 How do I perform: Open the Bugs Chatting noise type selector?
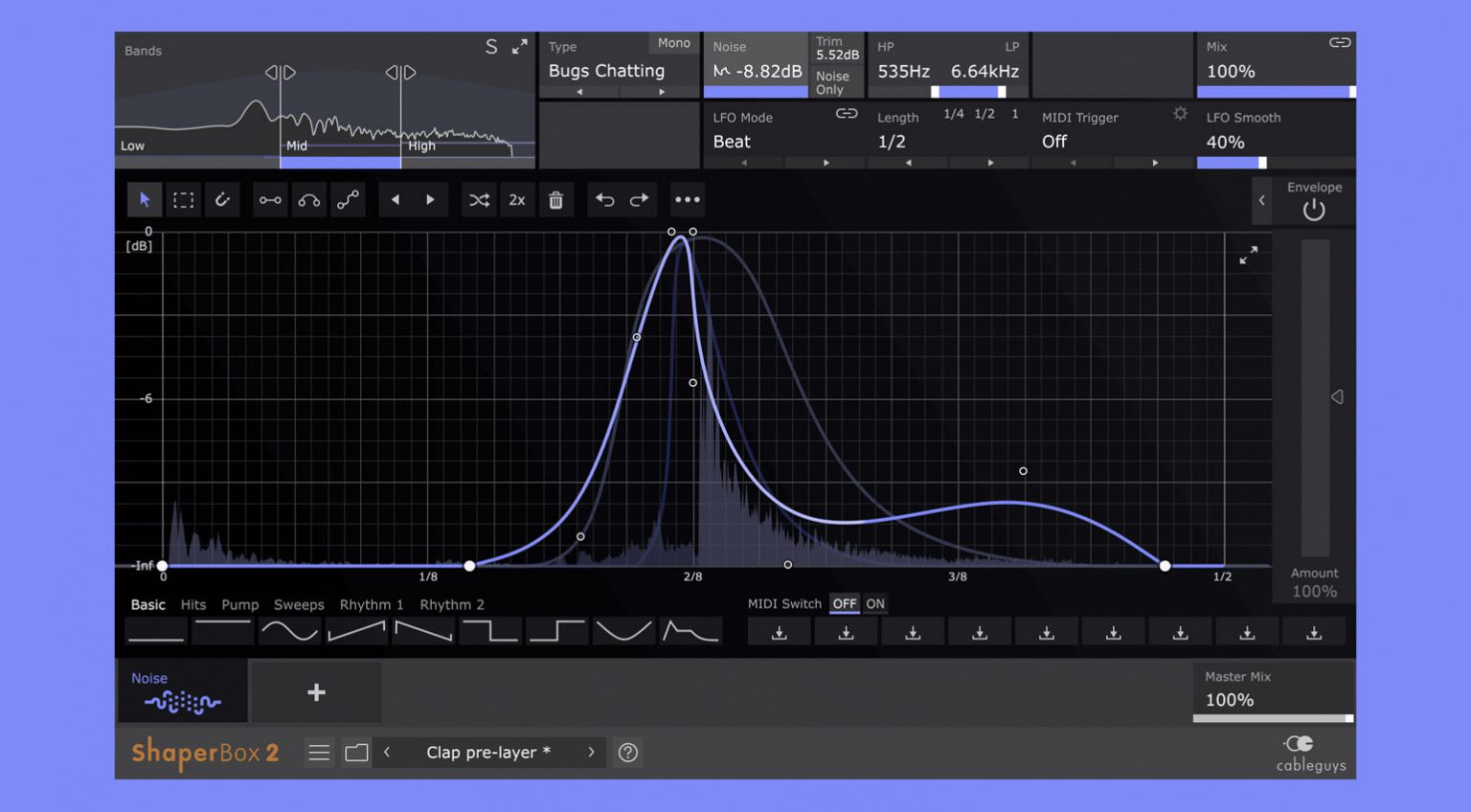click(605, 71)
